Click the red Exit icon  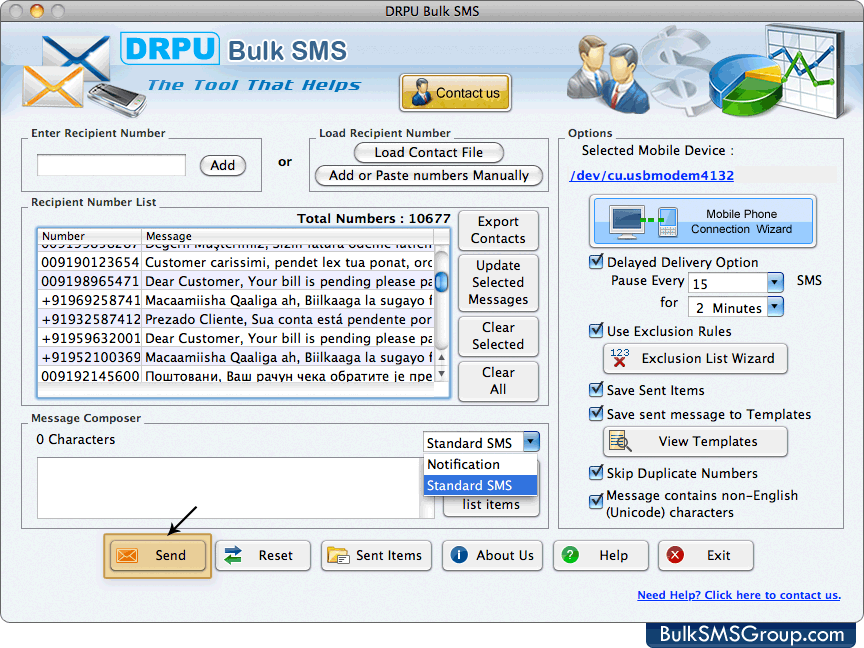tap(676, 555)
